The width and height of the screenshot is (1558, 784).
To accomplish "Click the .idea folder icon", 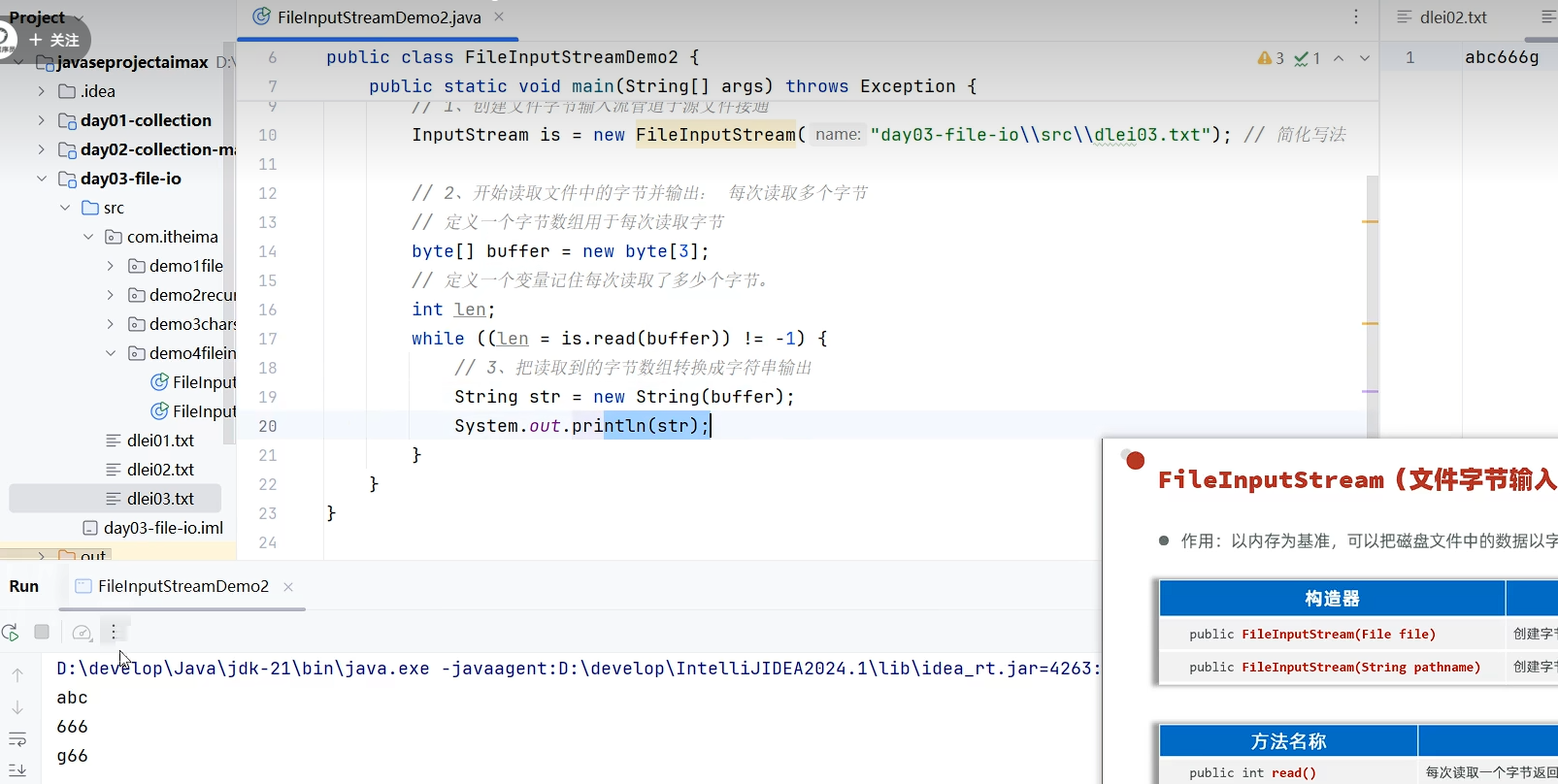I will point(67,91).
